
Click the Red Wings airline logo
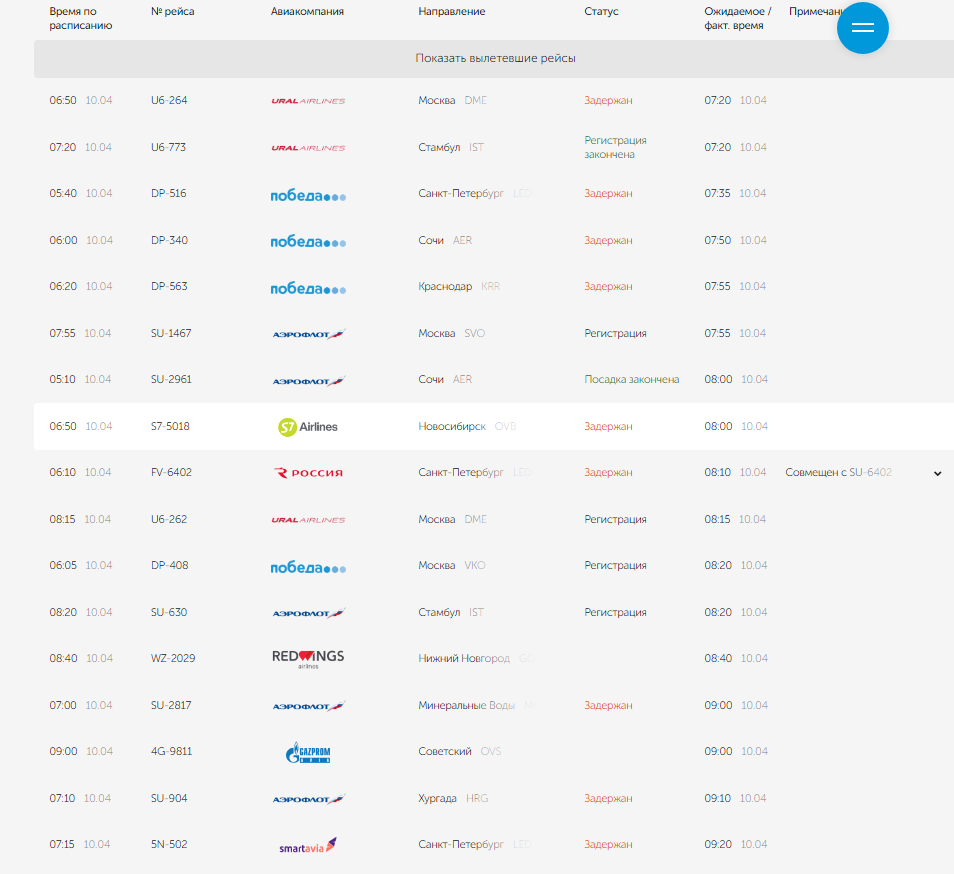point(308,658)
